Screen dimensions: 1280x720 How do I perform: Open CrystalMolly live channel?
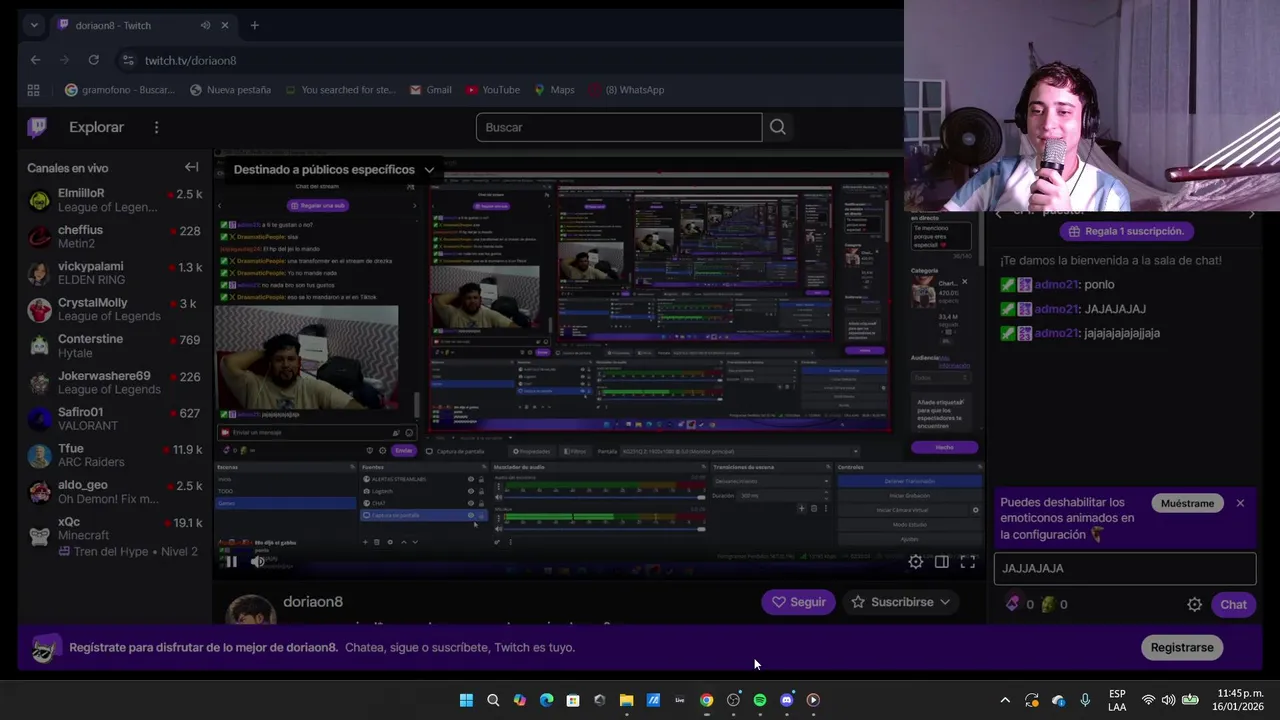tap(115, 310)
